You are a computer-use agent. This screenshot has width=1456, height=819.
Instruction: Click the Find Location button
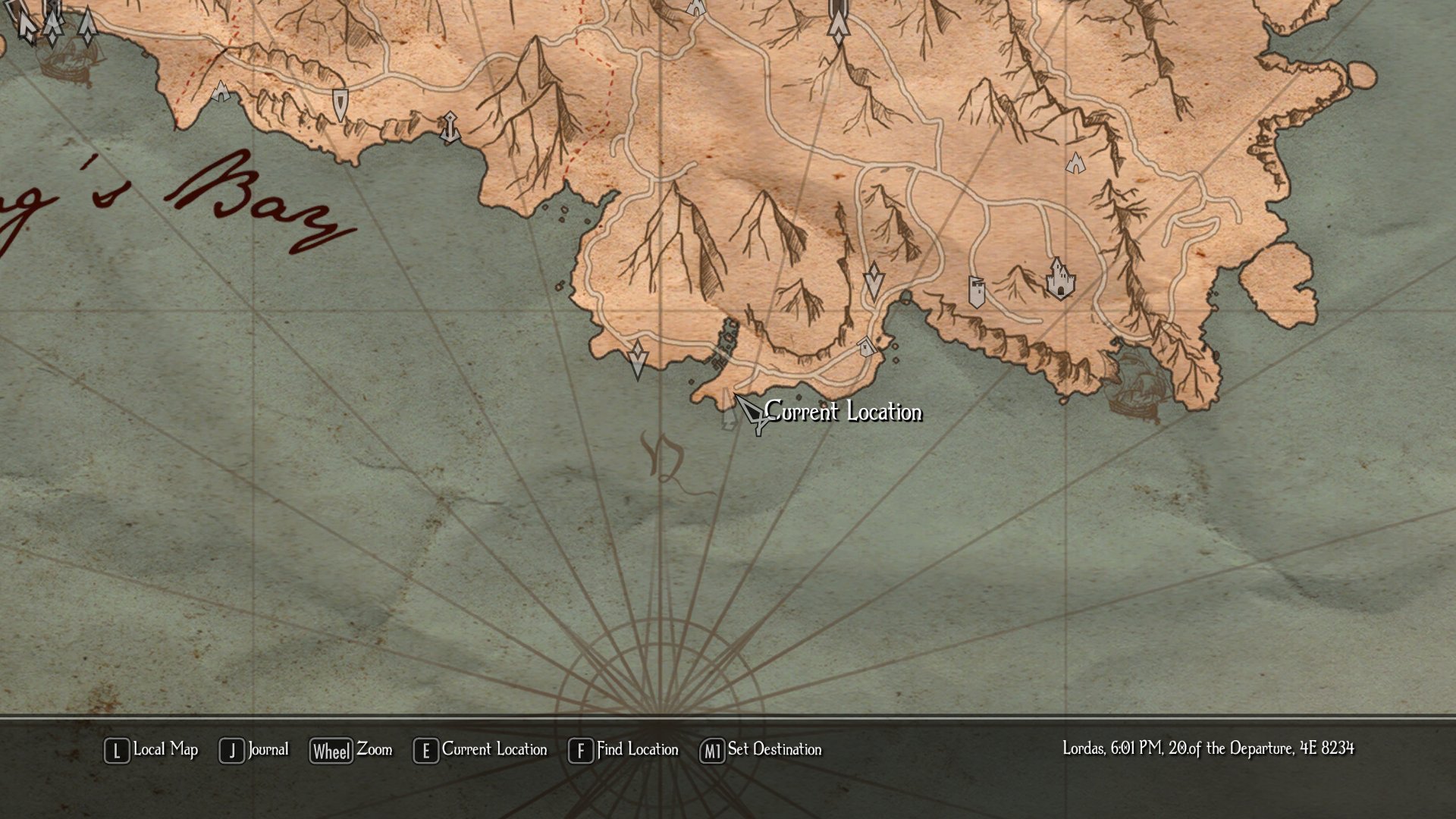pyautogui.click(x=636, y=750)
